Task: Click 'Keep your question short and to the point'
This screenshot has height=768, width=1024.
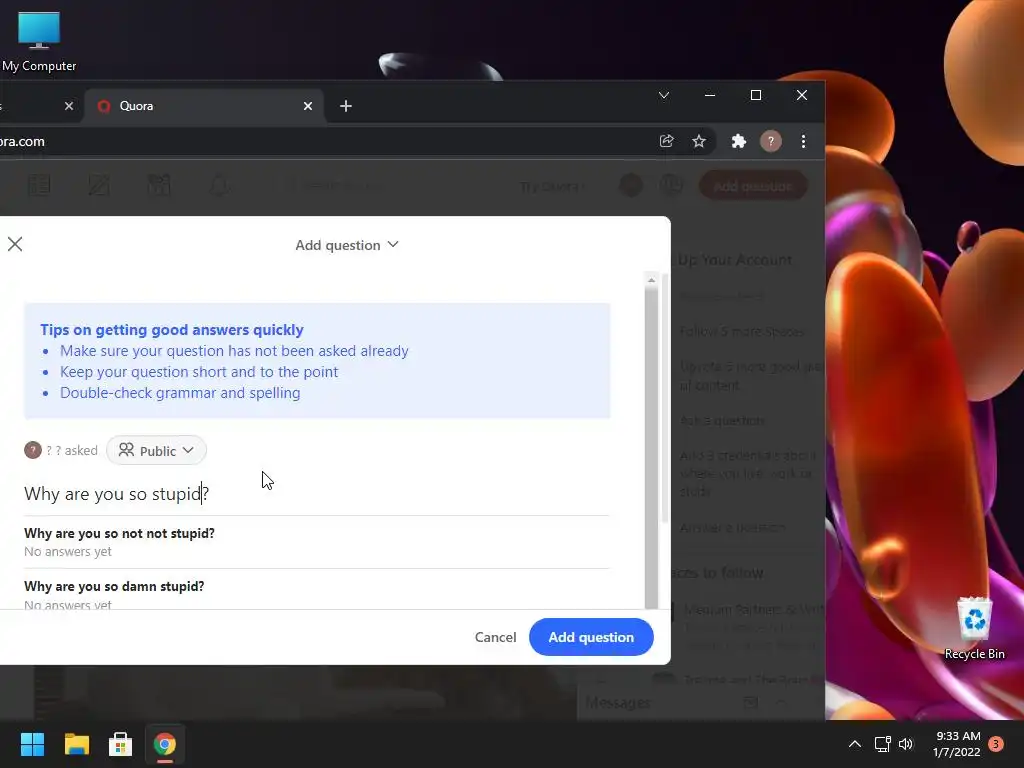Action: pos(199,372)
